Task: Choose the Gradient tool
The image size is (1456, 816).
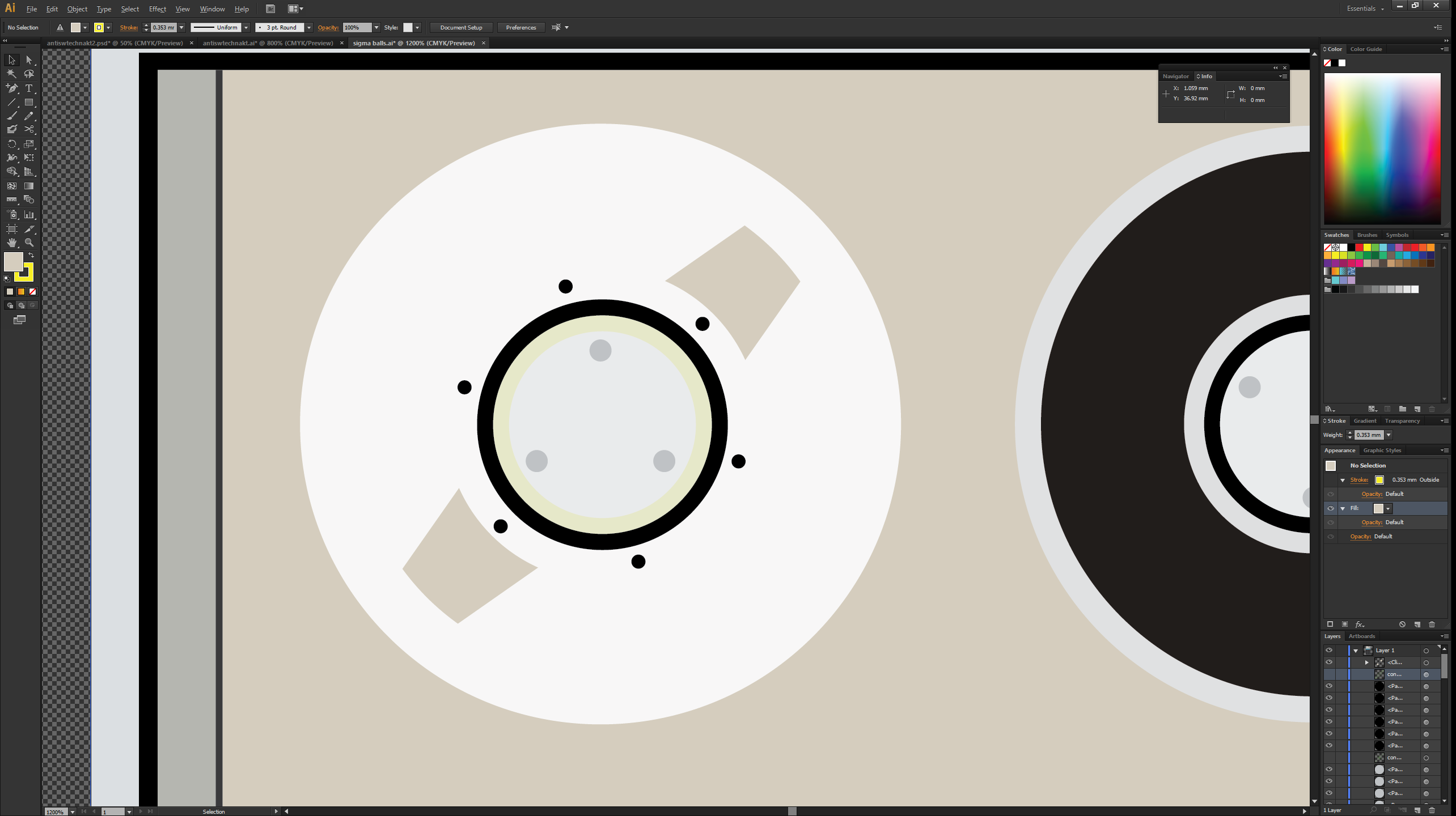Action: click(29, 186)
